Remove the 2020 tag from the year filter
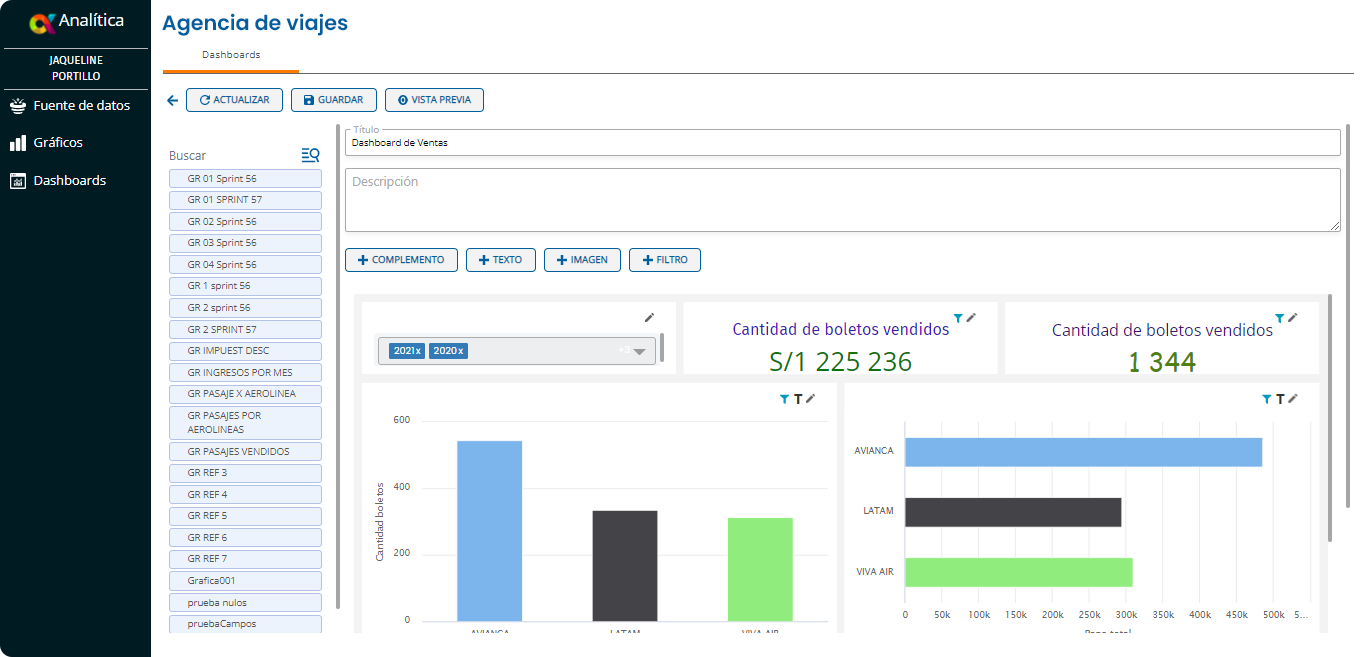Viewport: 1365px width, 657px height. pyautogui.click(x=460, y=351)
